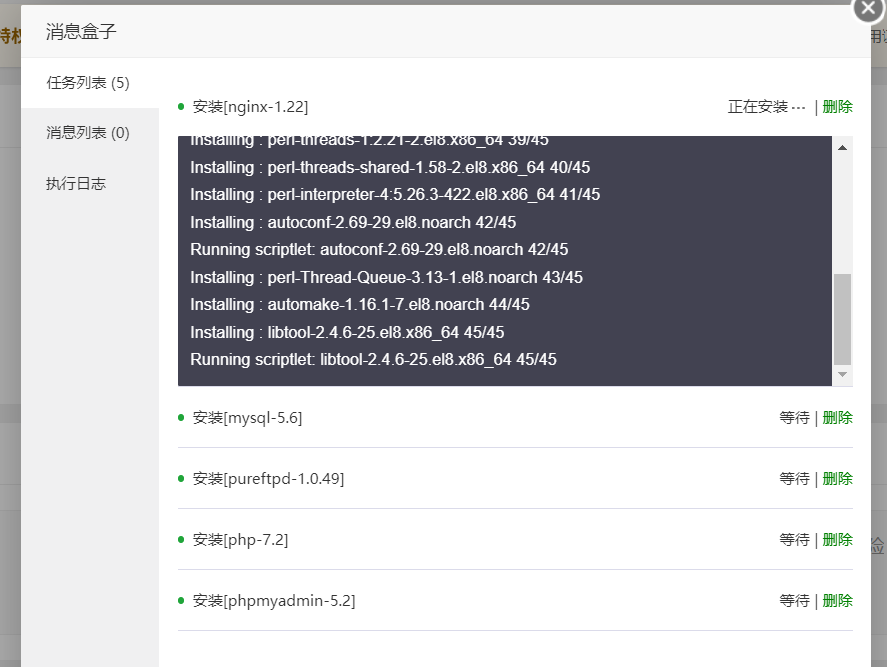This screenshot has width=887, height=667.
Task: Select the 安装[pureftpd-1.0.49] task row
Action: (515, 479)
